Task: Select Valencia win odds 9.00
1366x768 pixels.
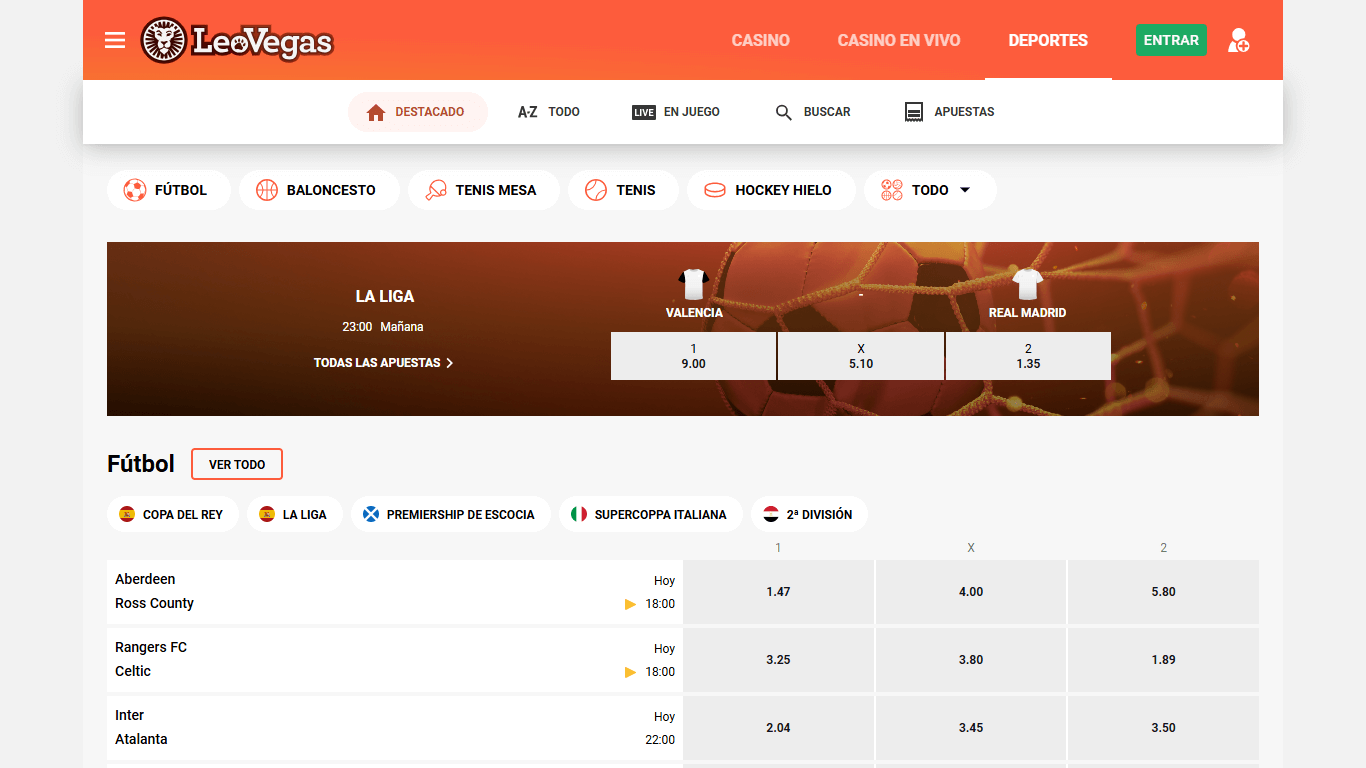Action: tap(693, 356)
